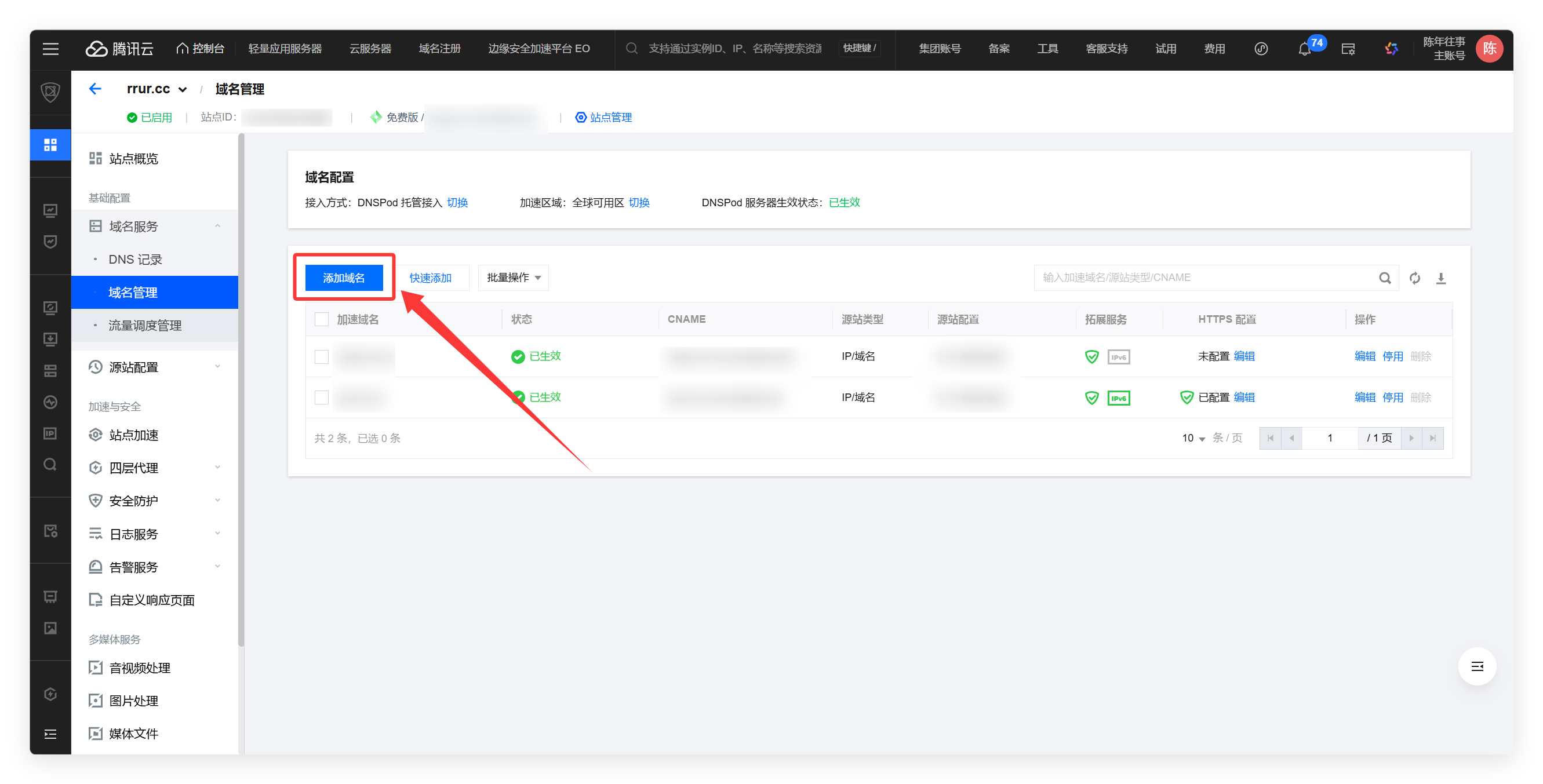Click the search magnifier in domain filter box
The height and width of the screenshot is (784, 1543).
[x=1384, y=278]
